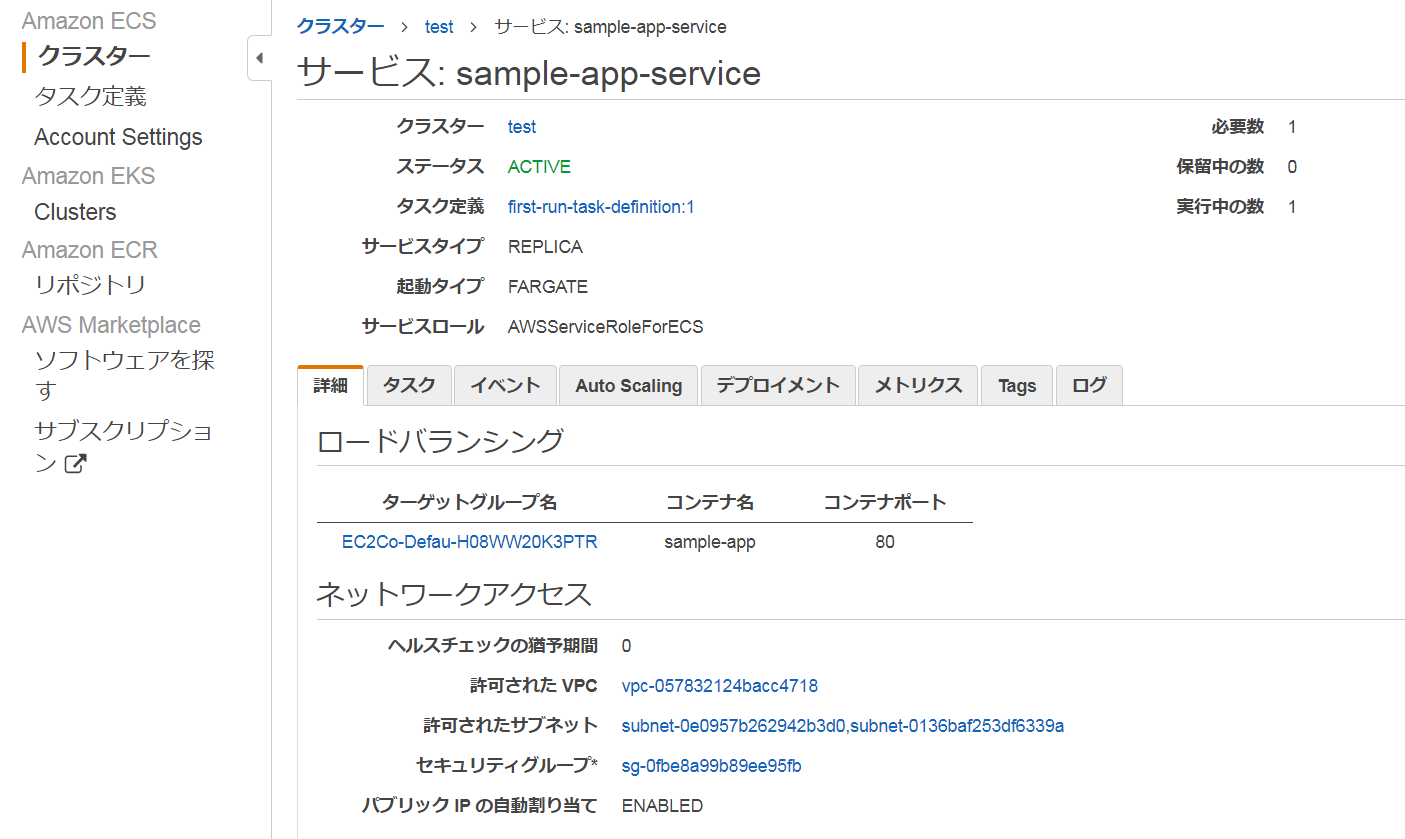Screen dimensions: 1405x839
Task: Switch to the イベント tab
Action: pos(505,386)
